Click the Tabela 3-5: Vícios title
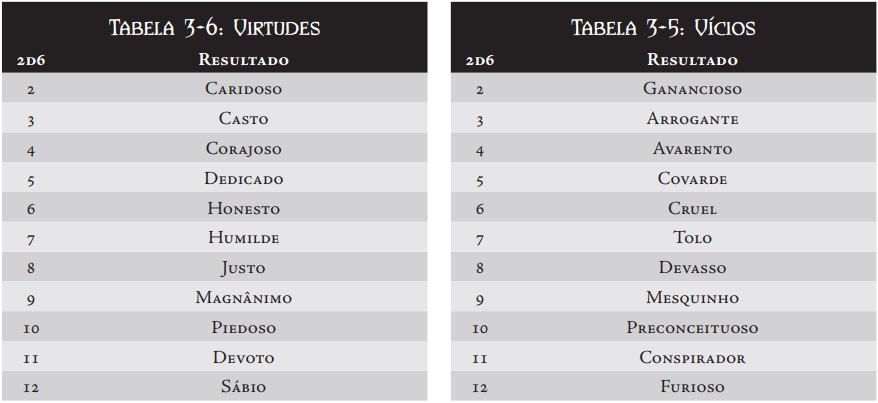The image size is (878, 403). [x=664, y=27]
